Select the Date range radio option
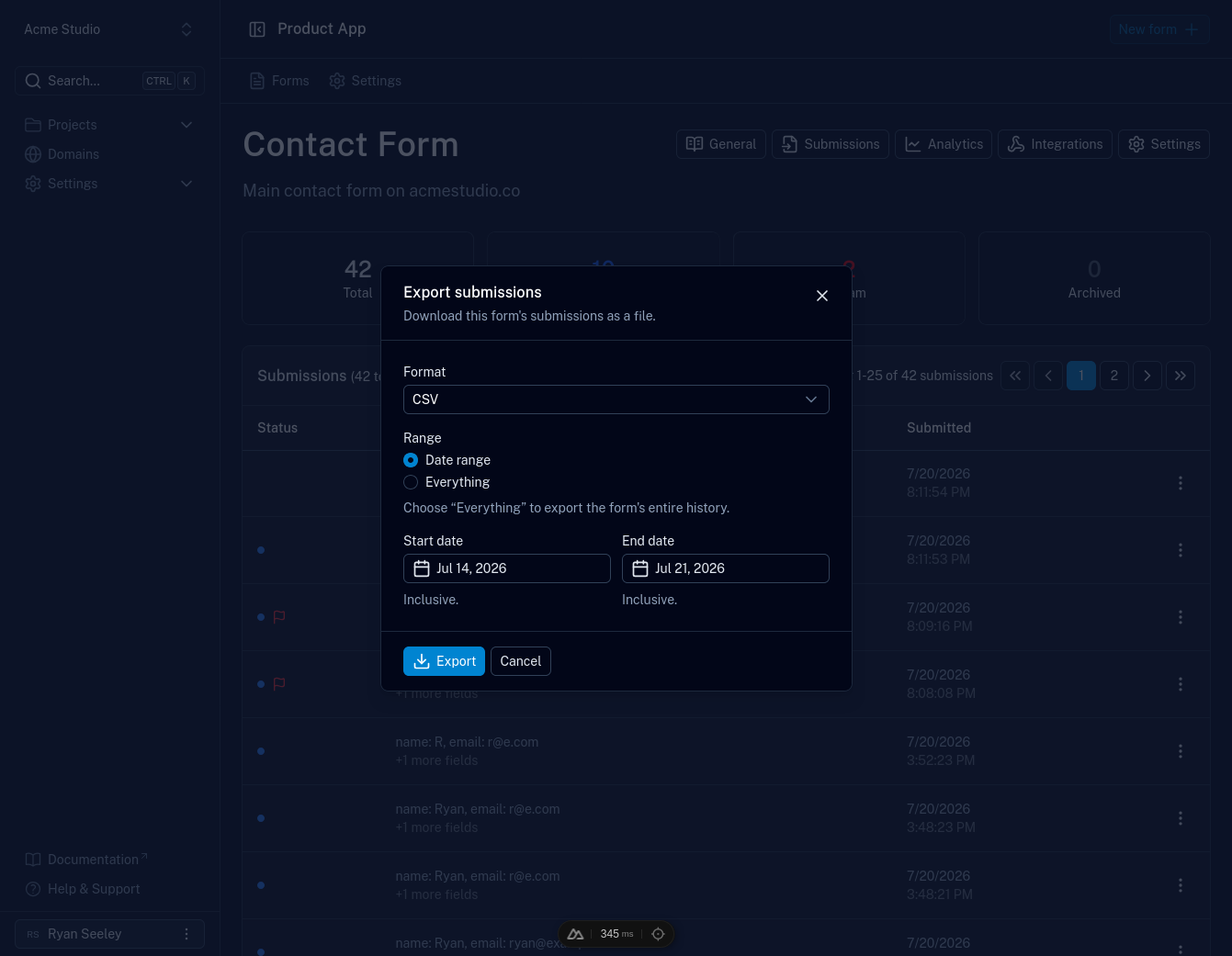The height and width of the screenshot is (956, 1232). click(411, 460)
